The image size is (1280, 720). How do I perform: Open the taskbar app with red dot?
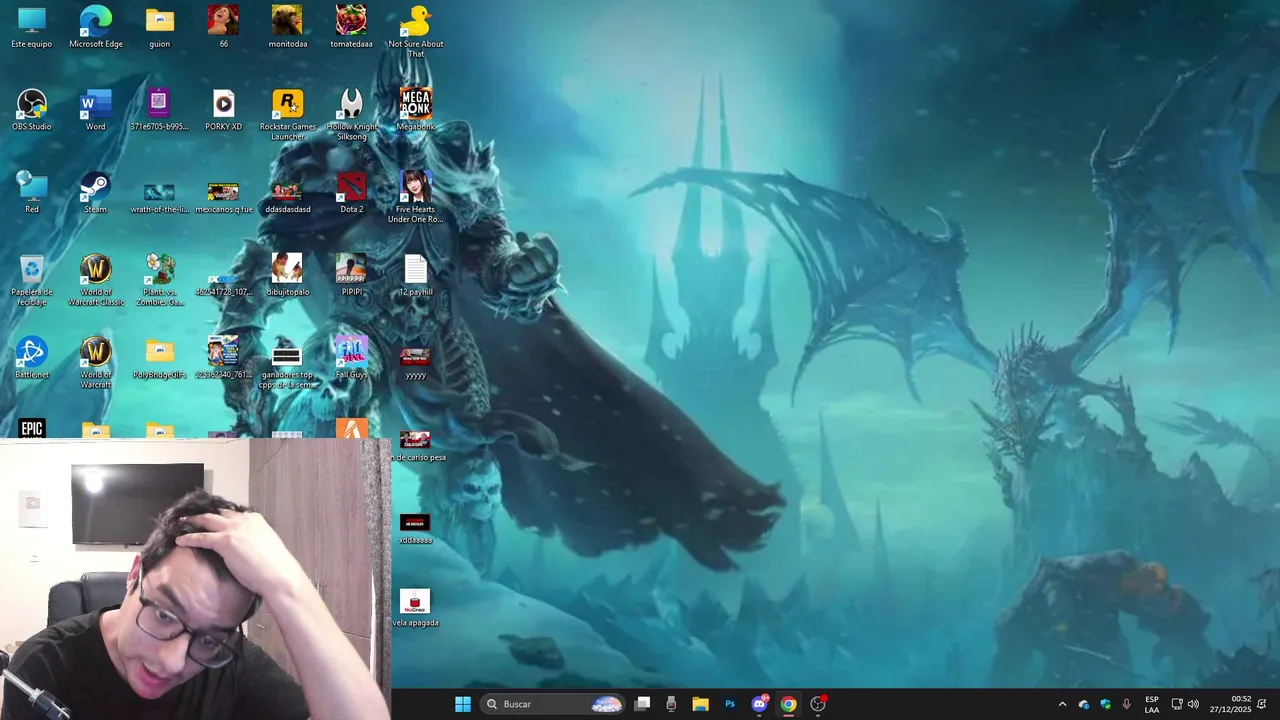pos(818,704)
